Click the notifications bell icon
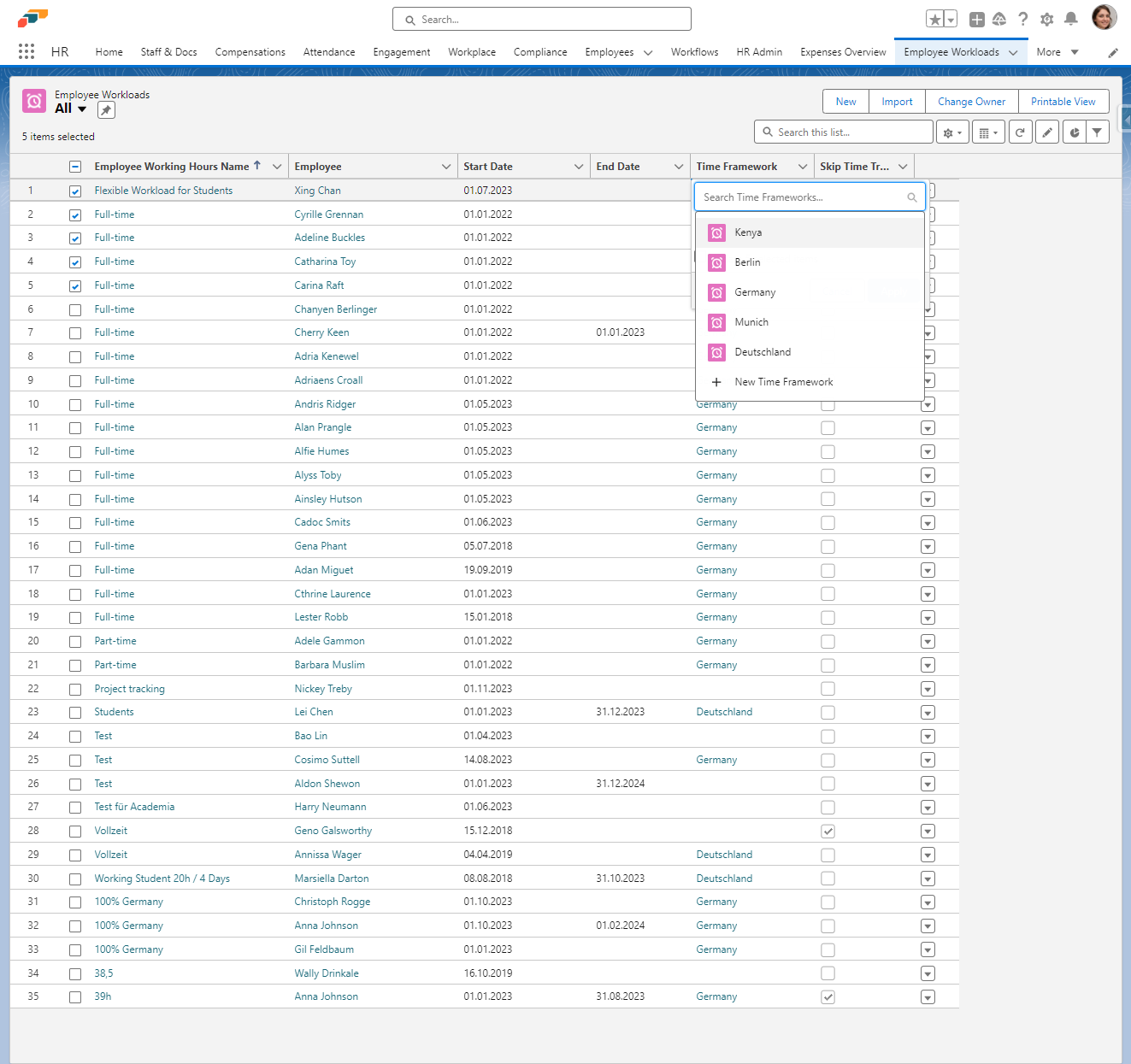The width and height of the screenshot is (1131, 1064). coord(1070,19)
